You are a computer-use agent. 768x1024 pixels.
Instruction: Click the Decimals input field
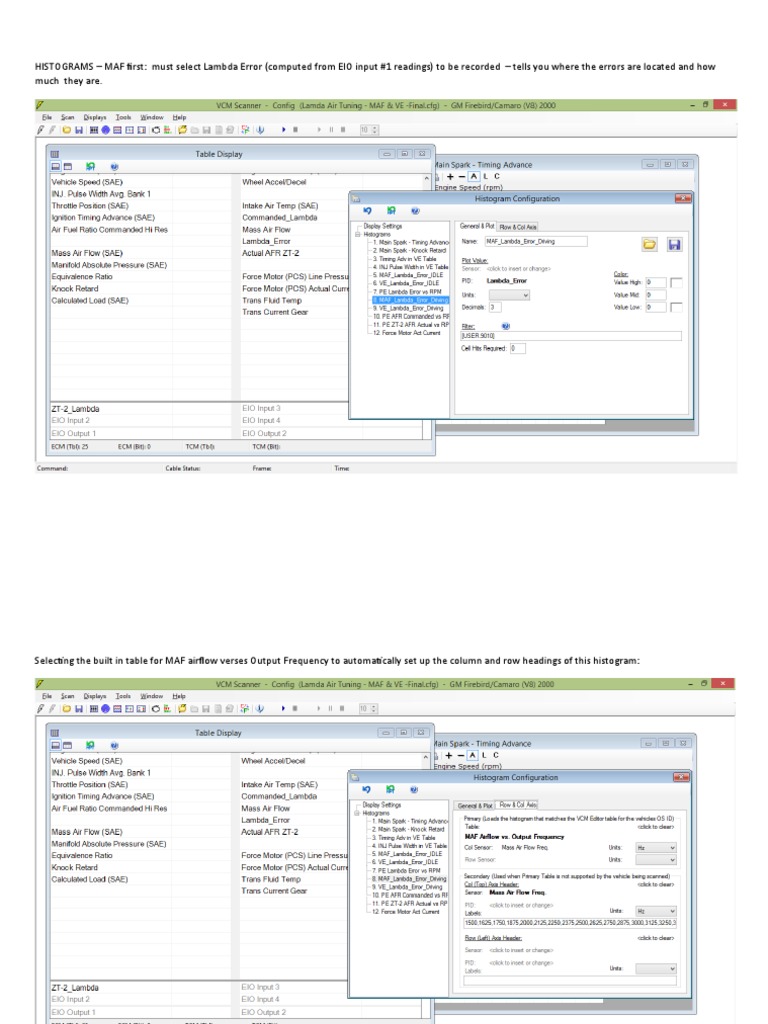495,307
